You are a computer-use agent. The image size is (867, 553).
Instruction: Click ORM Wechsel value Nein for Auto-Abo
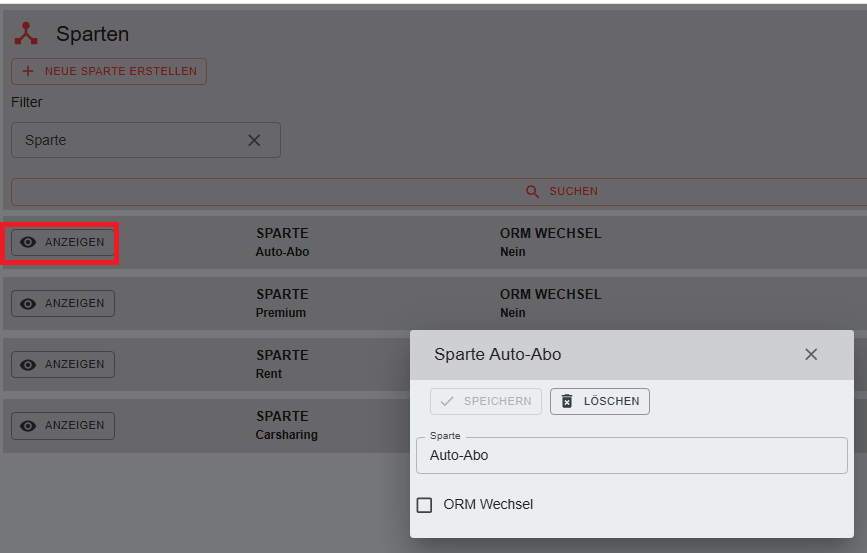point(512,252)
